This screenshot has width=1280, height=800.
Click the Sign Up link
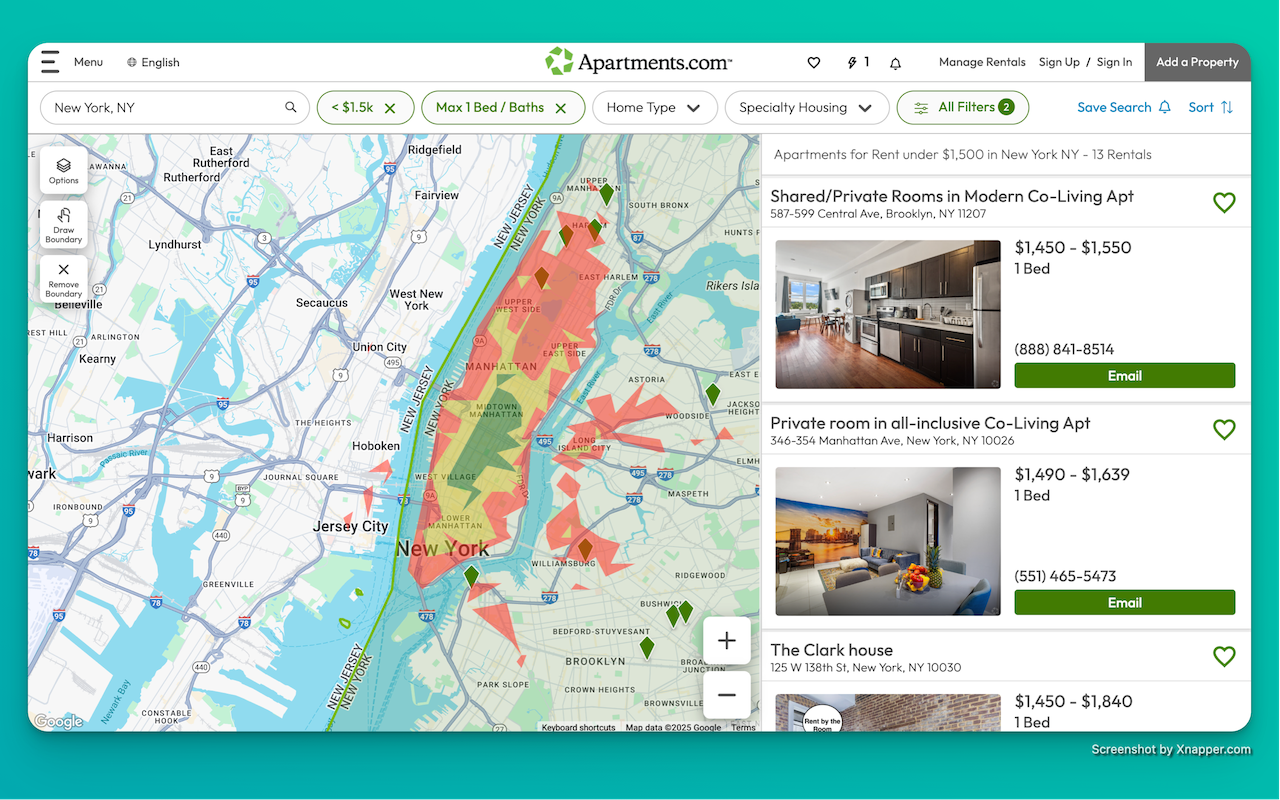[1059, 62]
